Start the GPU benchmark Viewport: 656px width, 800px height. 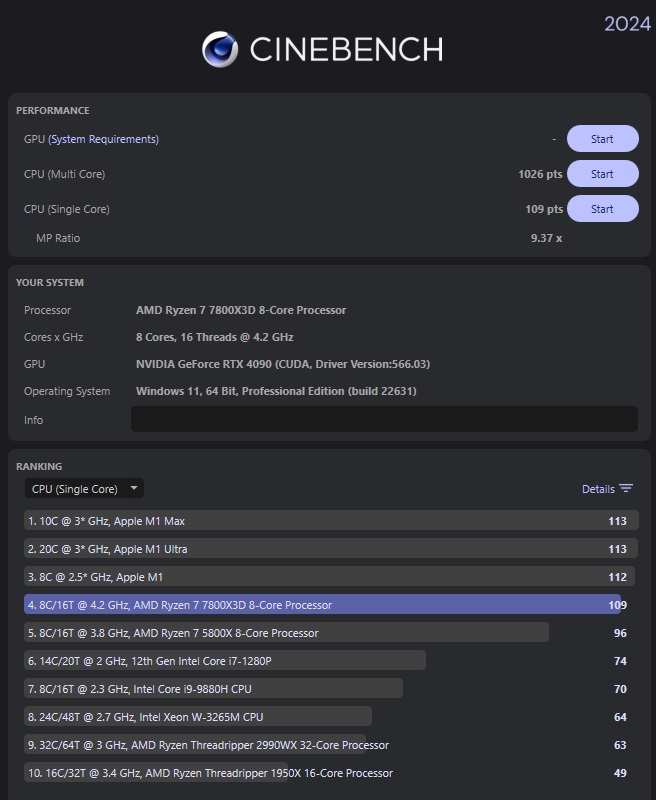pos(602,139)
